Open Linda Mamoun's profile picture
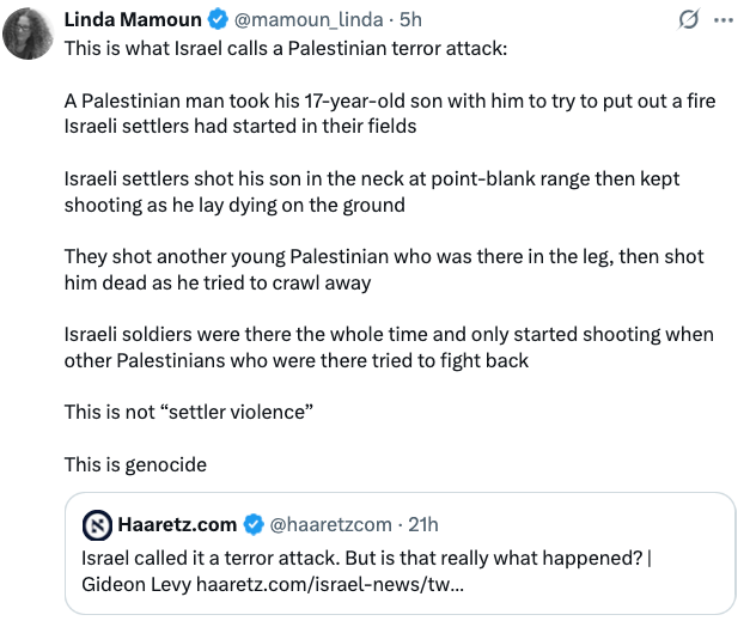The width and height of the screenshot is (750, 627). point(28,34)
